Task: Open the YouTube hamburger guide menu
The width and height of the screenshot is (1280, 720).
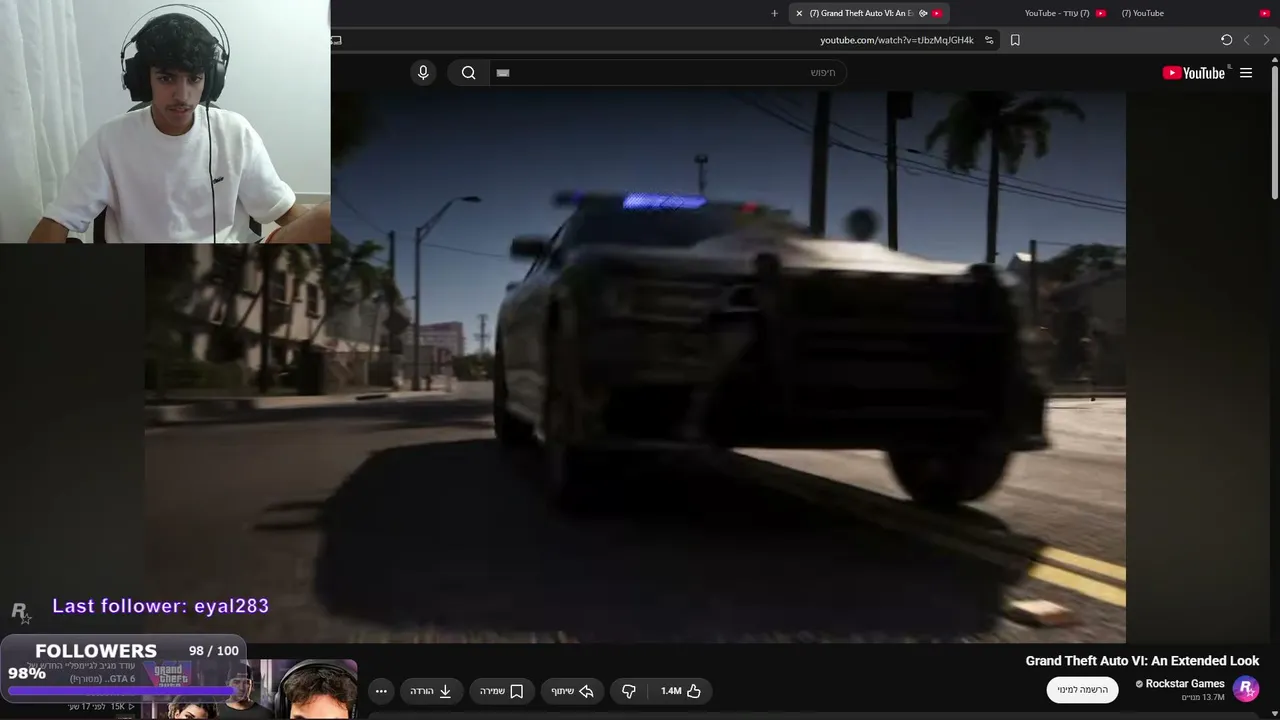Action: tap(1246, 73)
